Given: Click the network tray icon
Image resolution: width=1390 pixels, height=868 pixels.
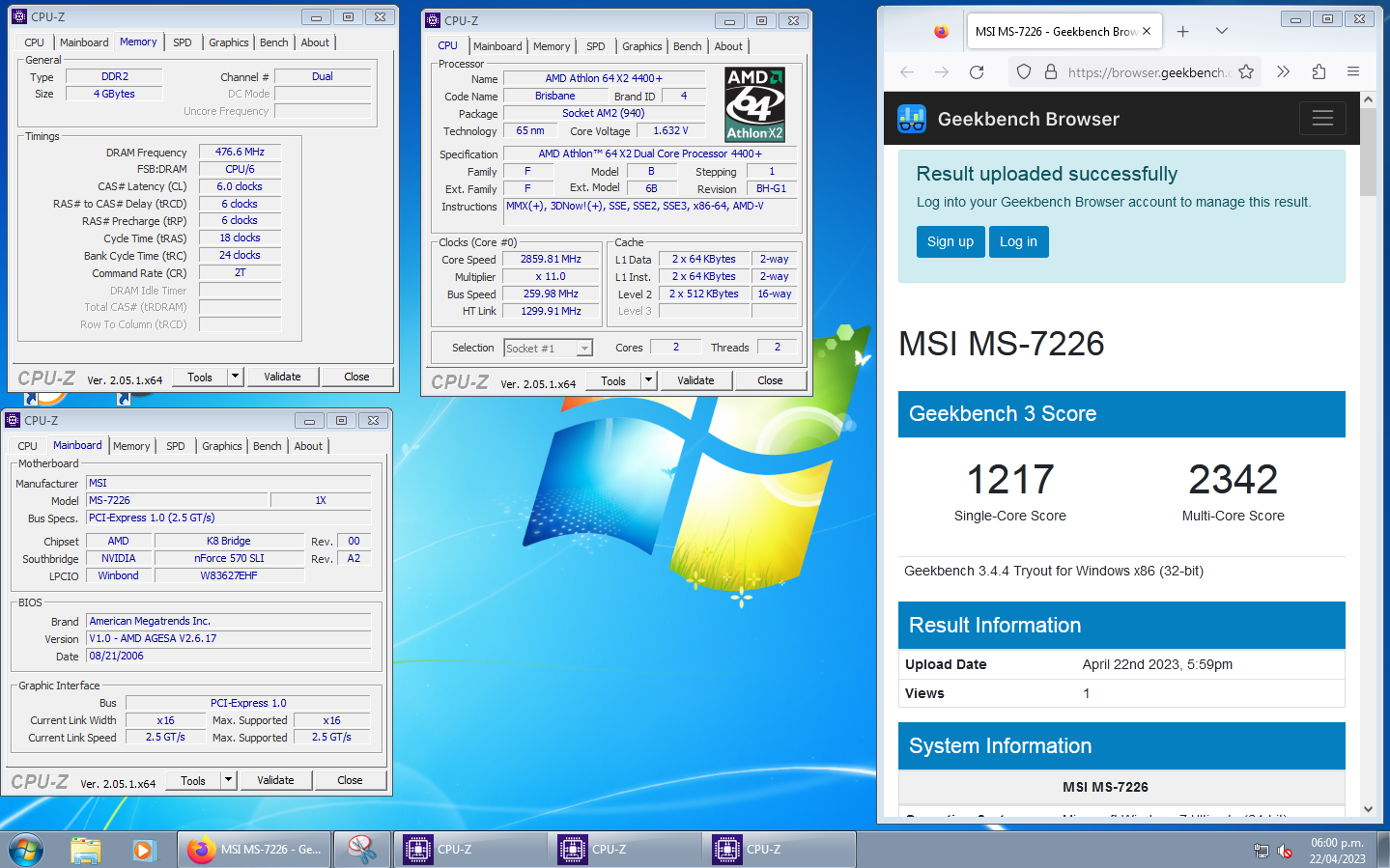Looking at the screenshot, I should 1261,851.
